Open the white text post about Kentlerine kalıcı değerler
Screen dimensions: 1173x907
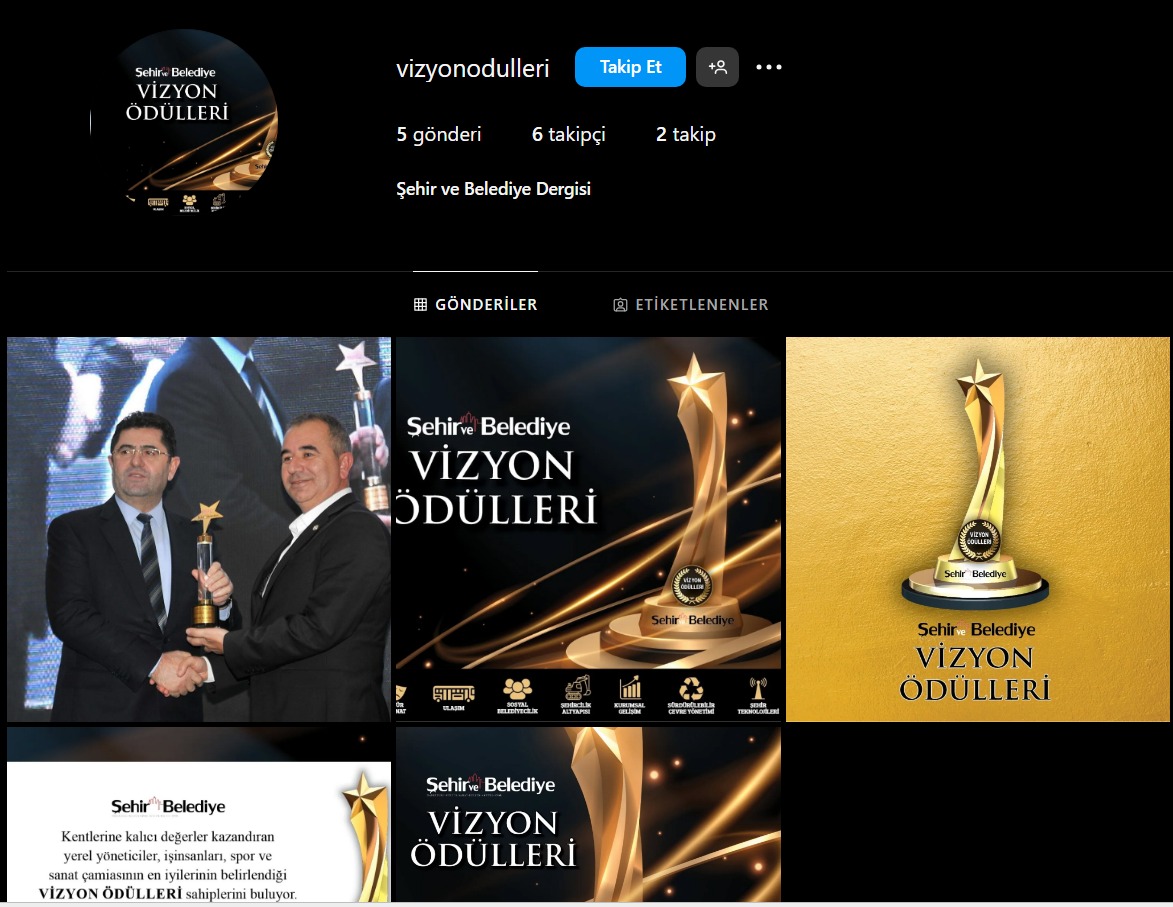point(199,814)
